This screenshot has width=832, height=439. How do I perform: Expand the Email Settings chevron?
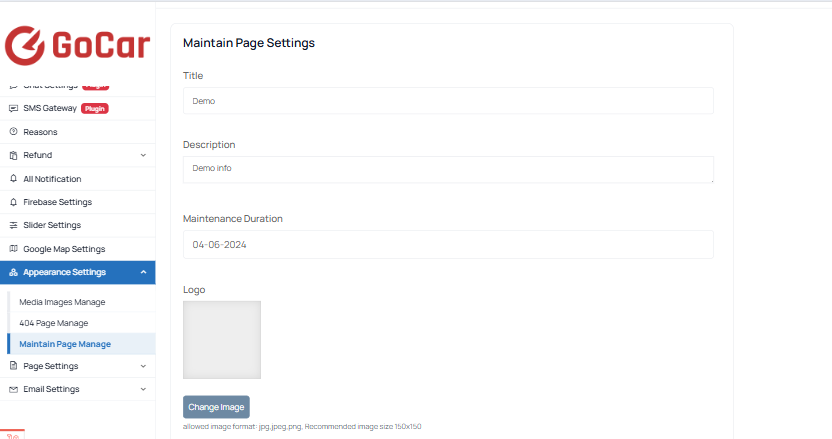[x=143, y=389]
